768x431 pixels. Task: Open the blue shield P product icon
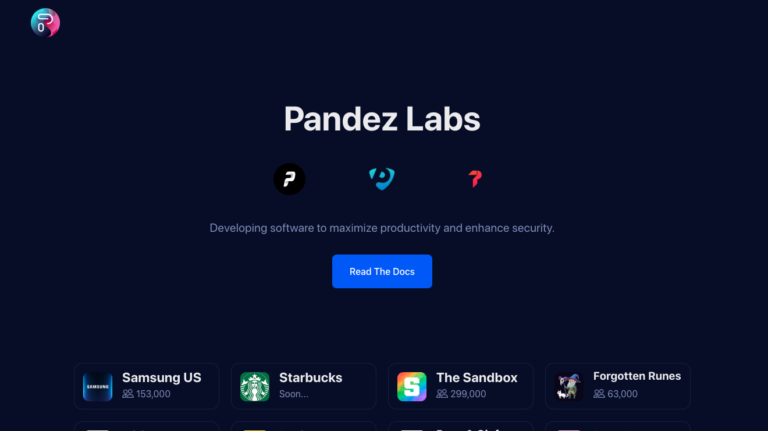click(x=382, y=178)
